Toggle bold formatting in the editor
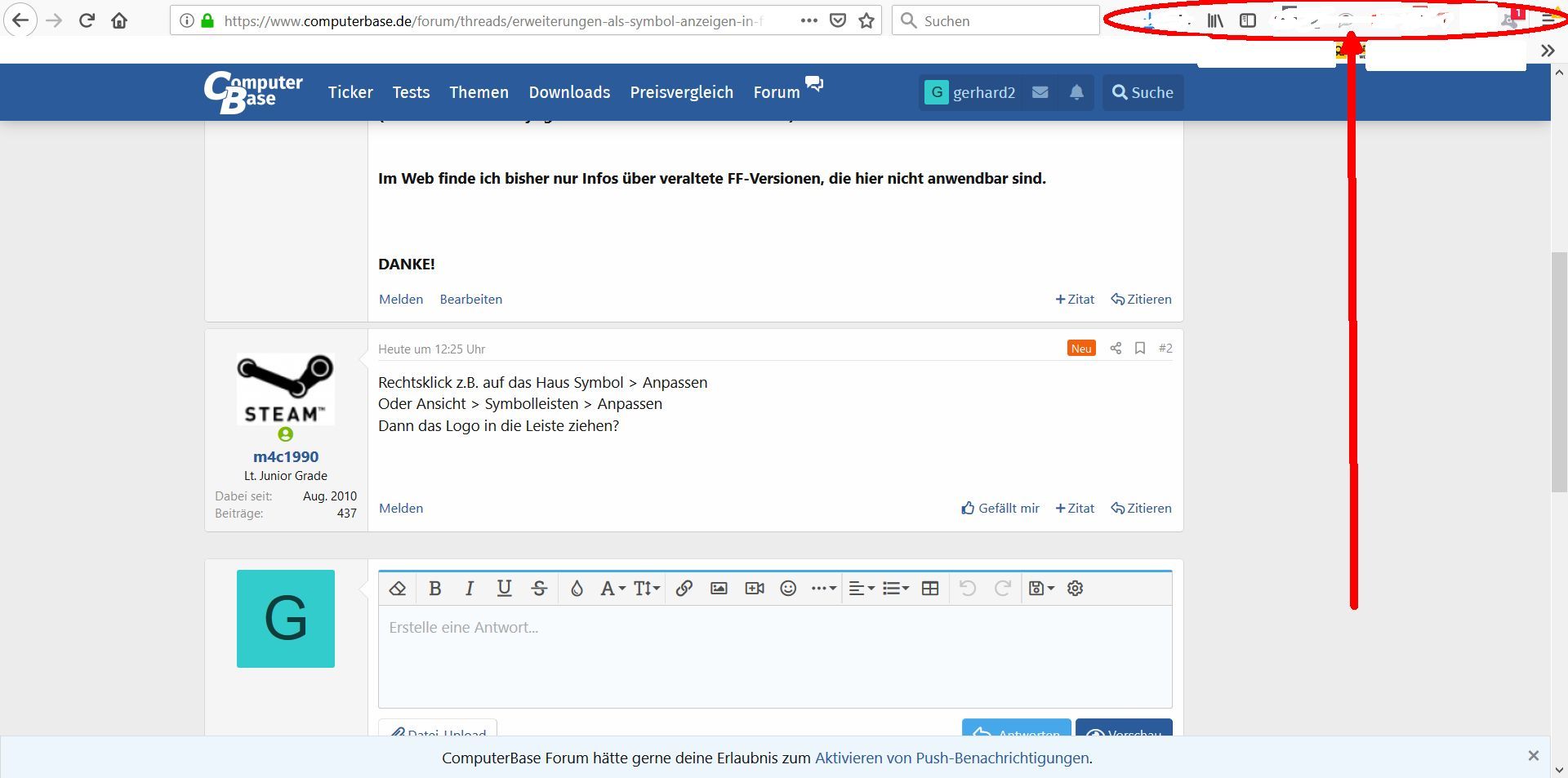 (x=435, y=588)
